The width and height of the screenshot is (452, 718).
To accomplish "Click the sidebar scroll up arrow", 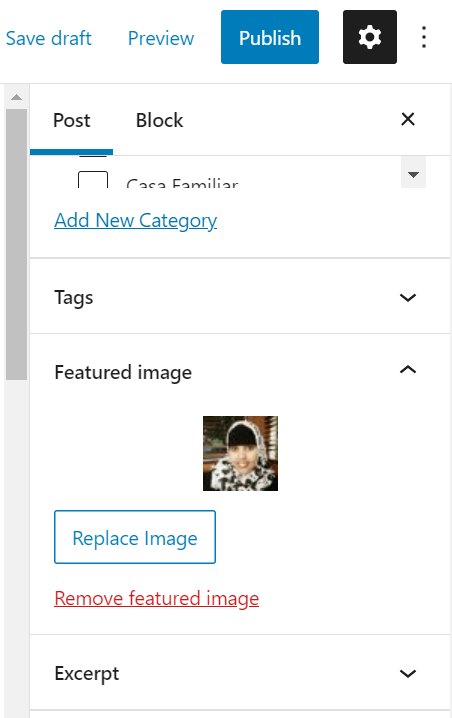I will pos(16,97).
